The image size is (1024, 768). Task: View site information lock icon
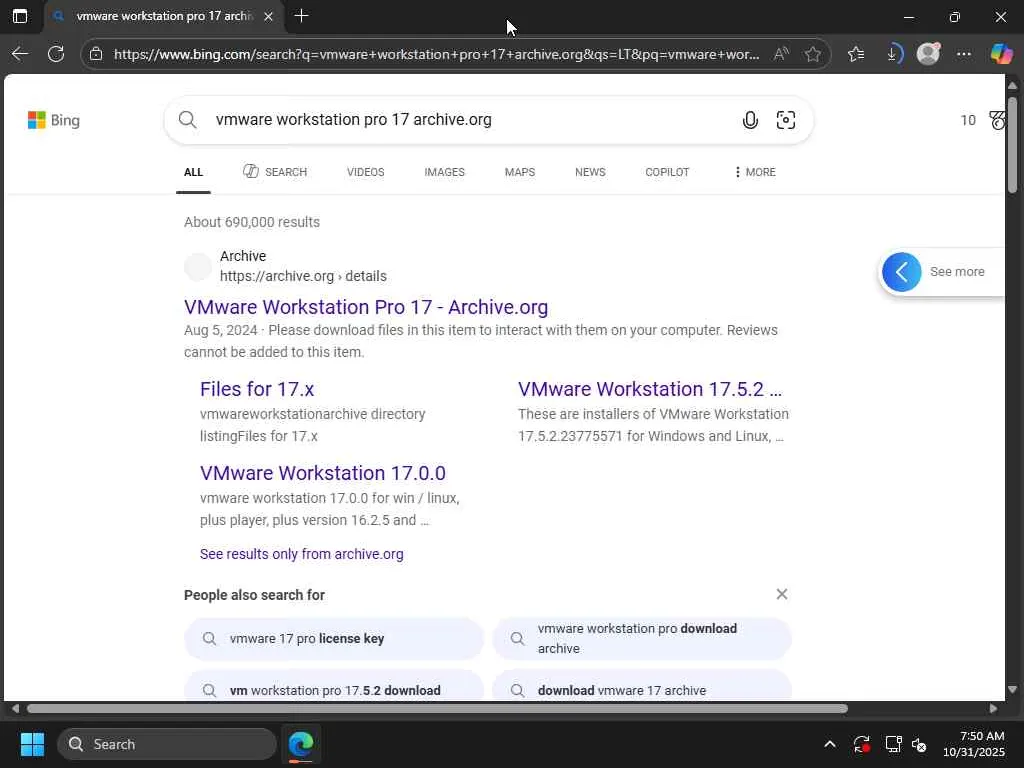point(96,54)
